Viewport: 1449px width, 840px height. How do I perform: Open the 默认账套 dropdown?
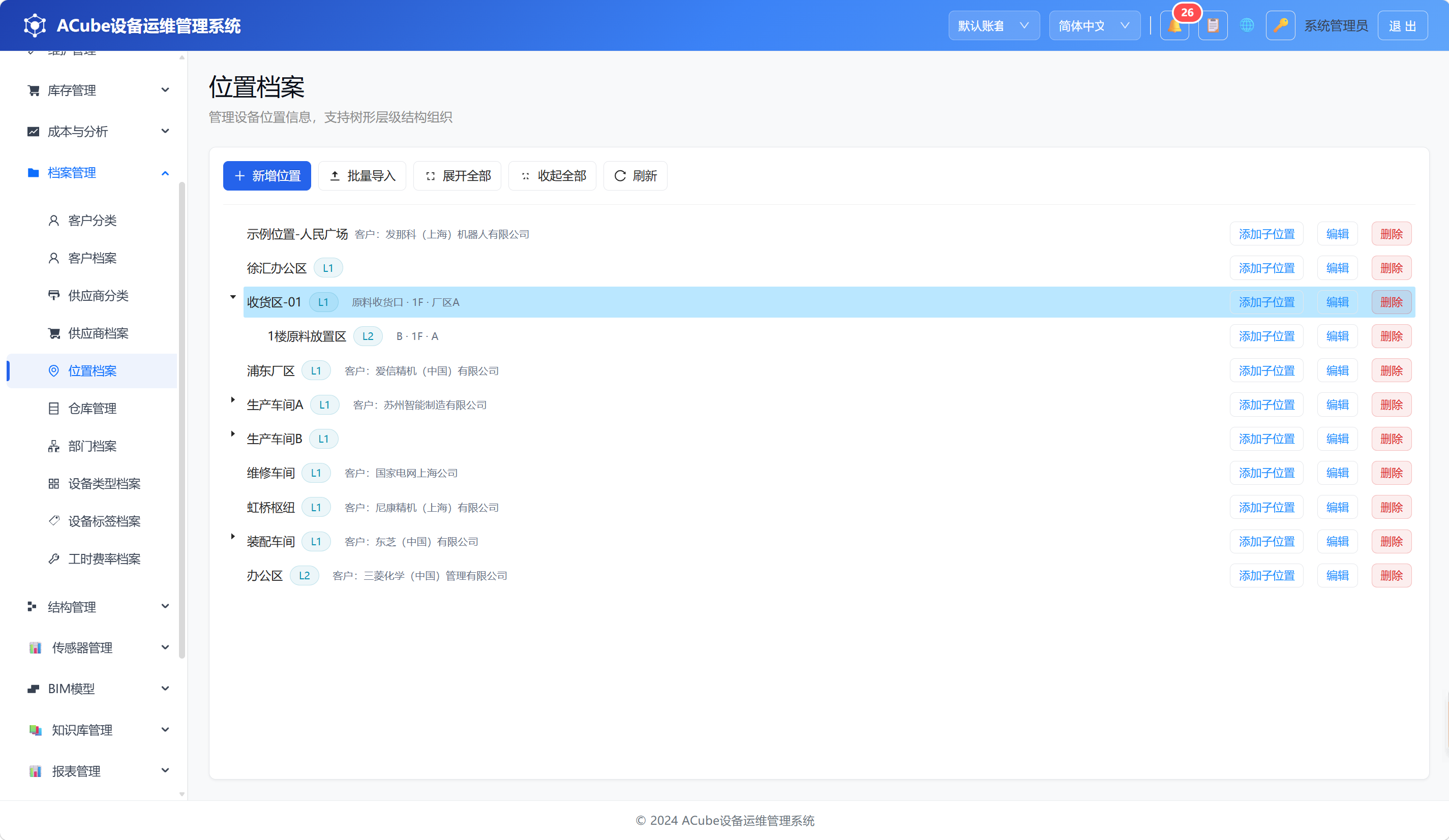993,26
